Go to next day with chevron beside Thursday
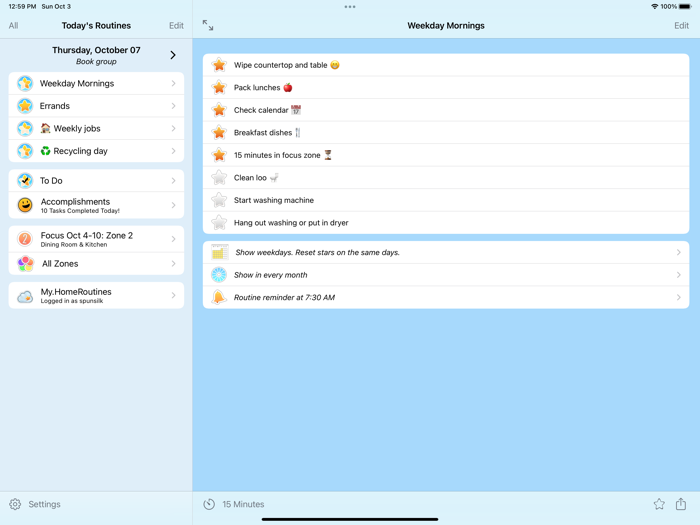Image resolution: width=700 pixels, height=525 pixels. [x=173, y=55]
